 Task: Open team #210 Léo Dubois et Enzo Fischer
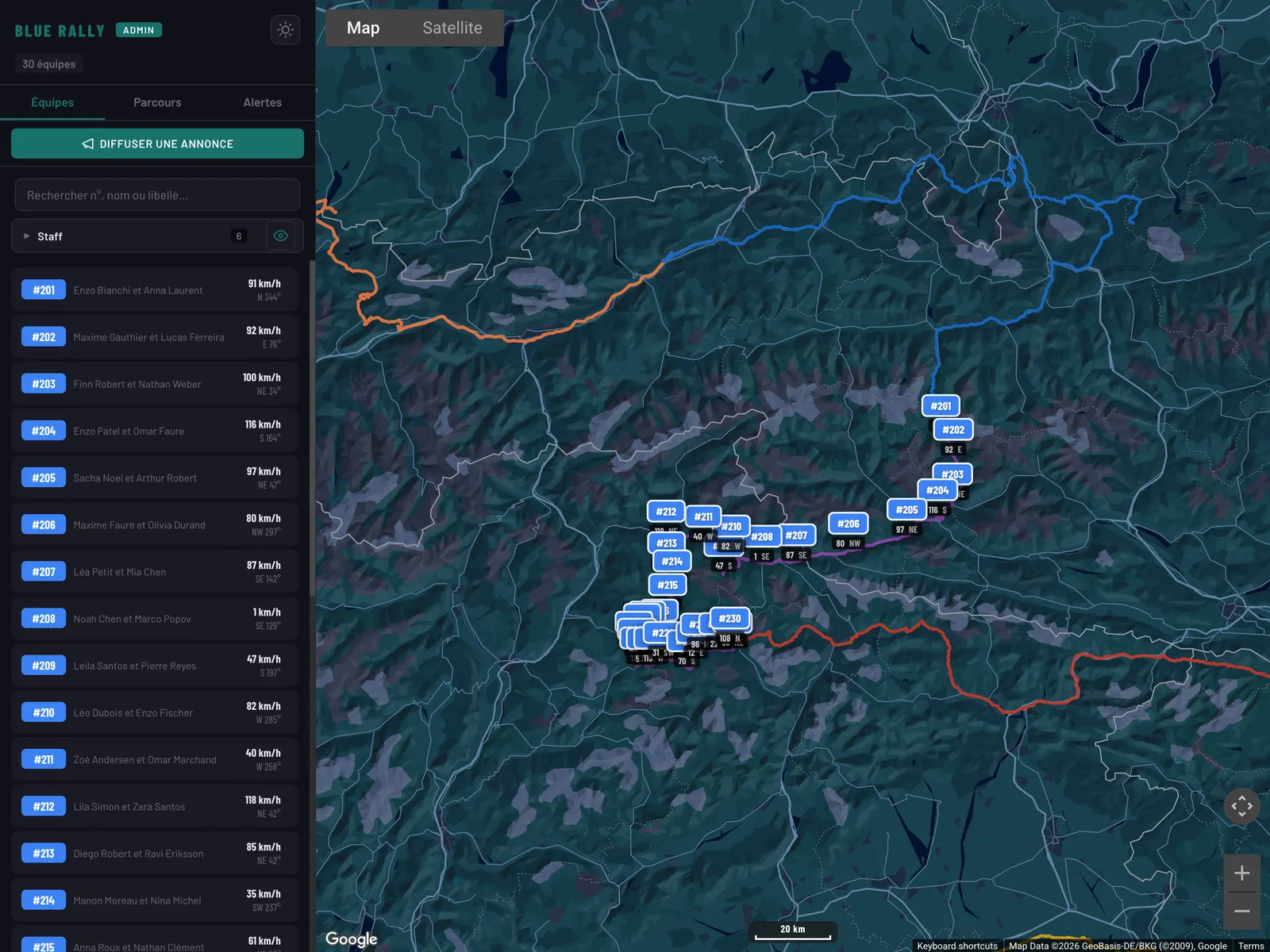pos(155,712)
